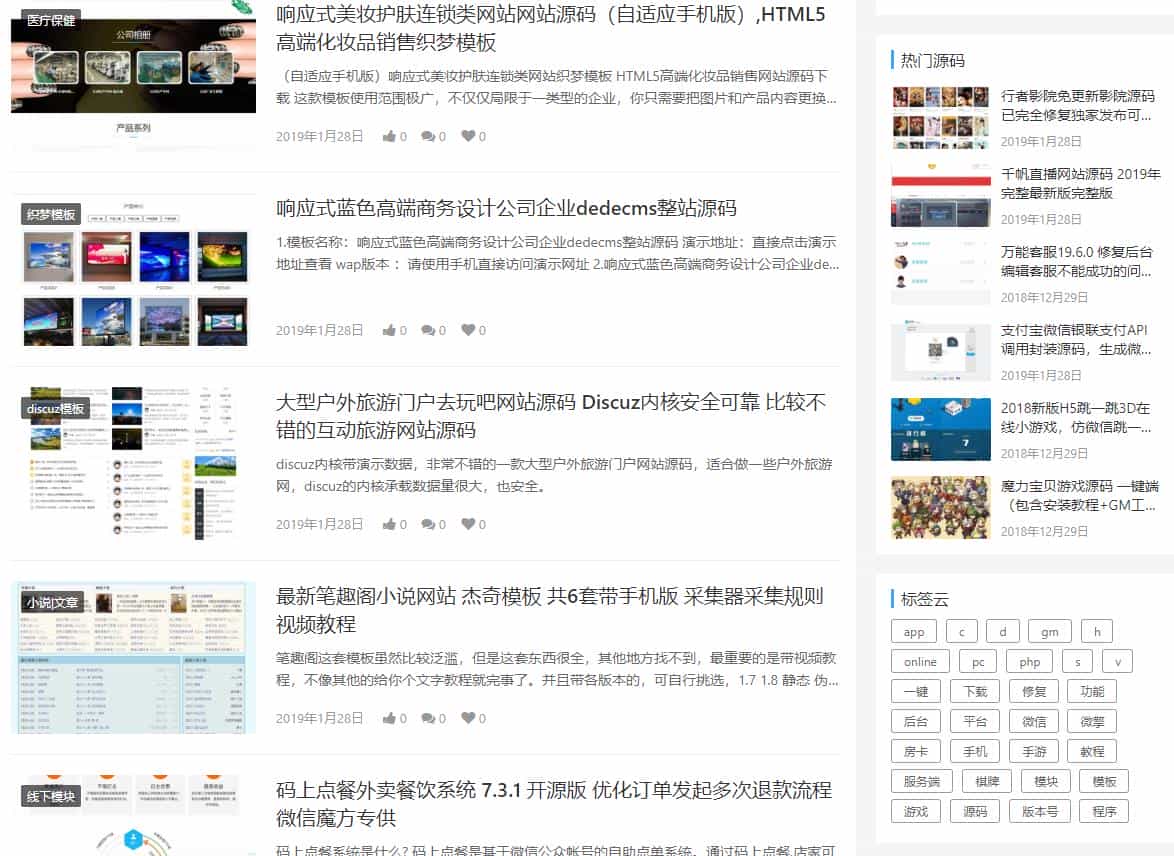Select the php tag in 标签云
Image resolution: width=1174 pixels, height=856 pixels.
tap(1030, 661)
